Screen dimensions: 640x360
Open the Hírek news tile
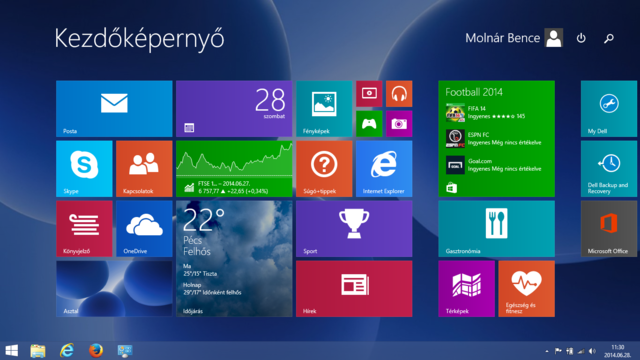354,289
